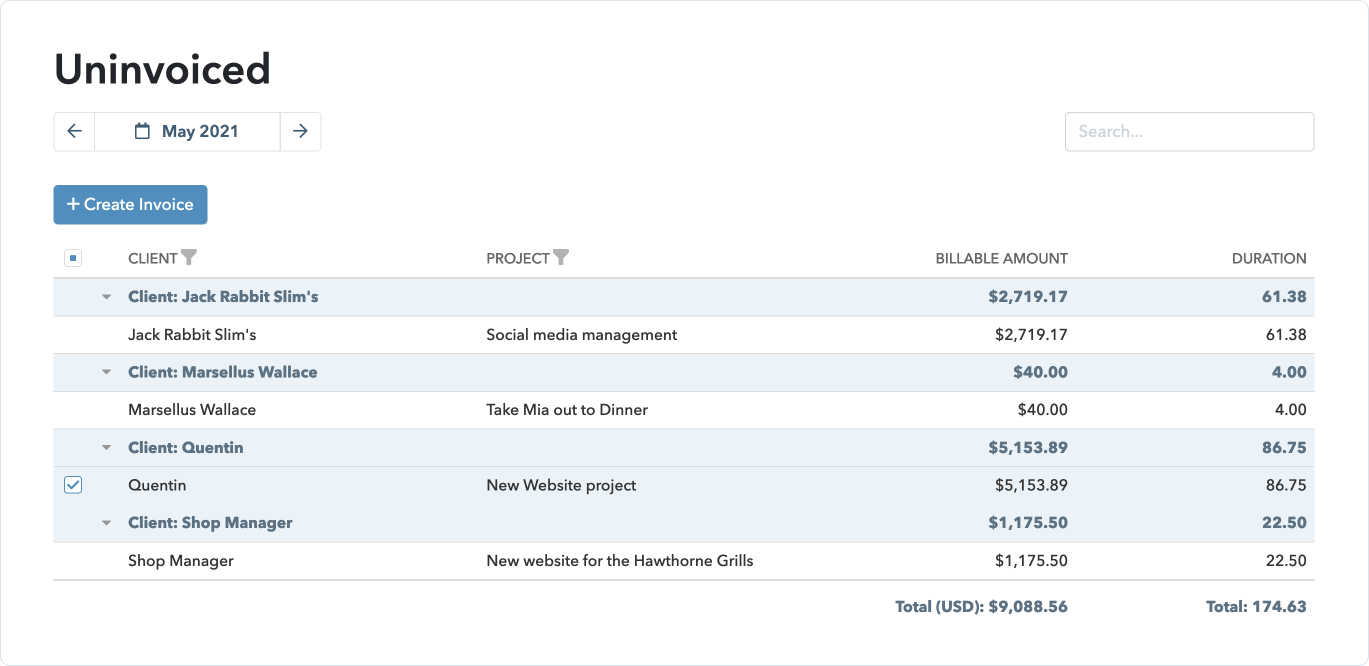The width and height of the screenshot is (1369, 666).
Task: Collapse the Client: Marsellus Wallace group
Action: click(x=106, y=372)
